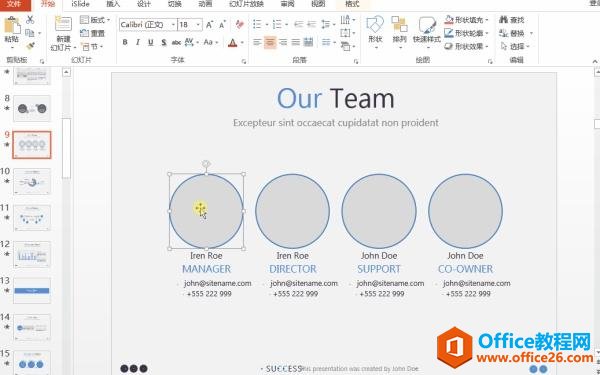Toggle align text right
The image size is (600, 375).
point(283,42)
